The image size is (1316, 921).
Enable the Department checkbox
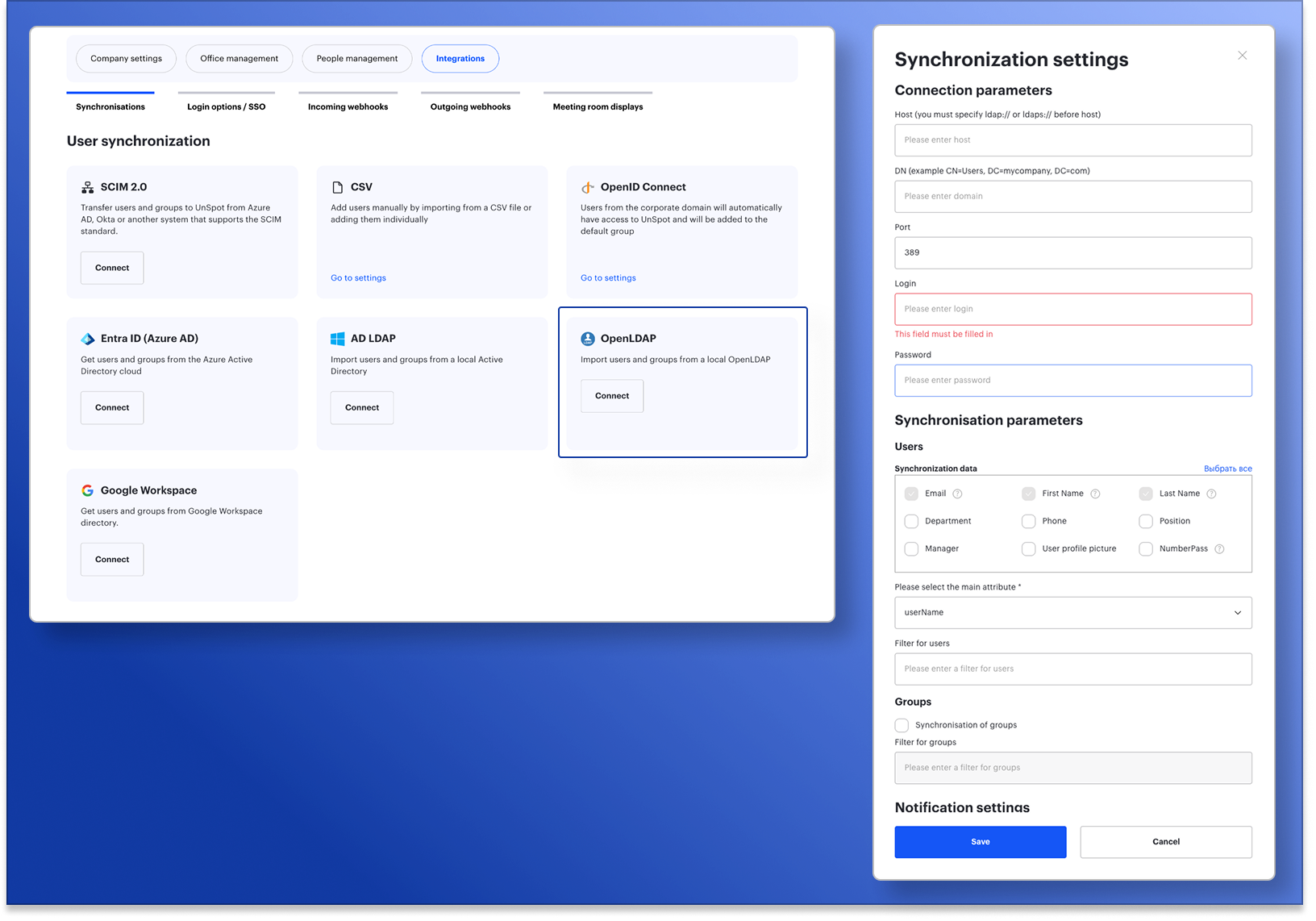coord(911,522)
